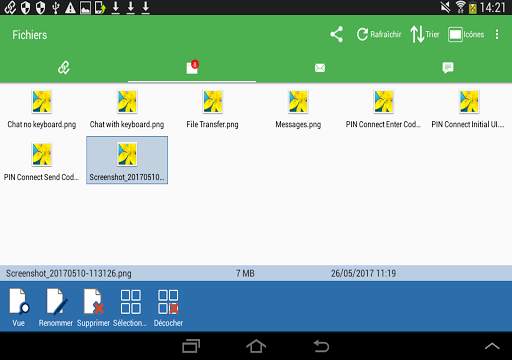Select PIN Connect Initial UI file icon
Image resolution: width=512 pixels, height=360 pixels.
[469, 101]
